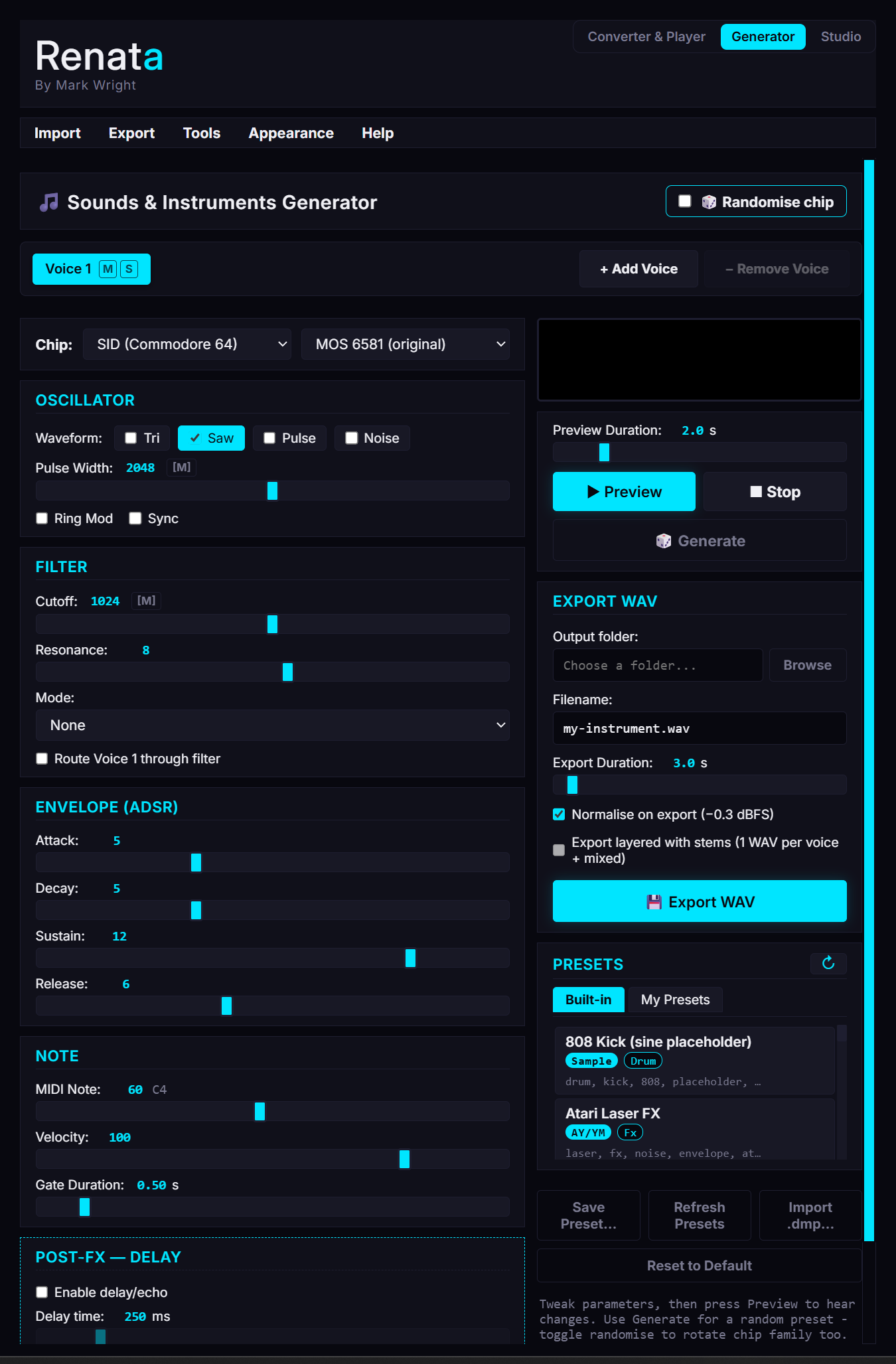Click the Cutoff [M] modulation icon
The width and height of the screenshot is (896, 1364).
146,601
